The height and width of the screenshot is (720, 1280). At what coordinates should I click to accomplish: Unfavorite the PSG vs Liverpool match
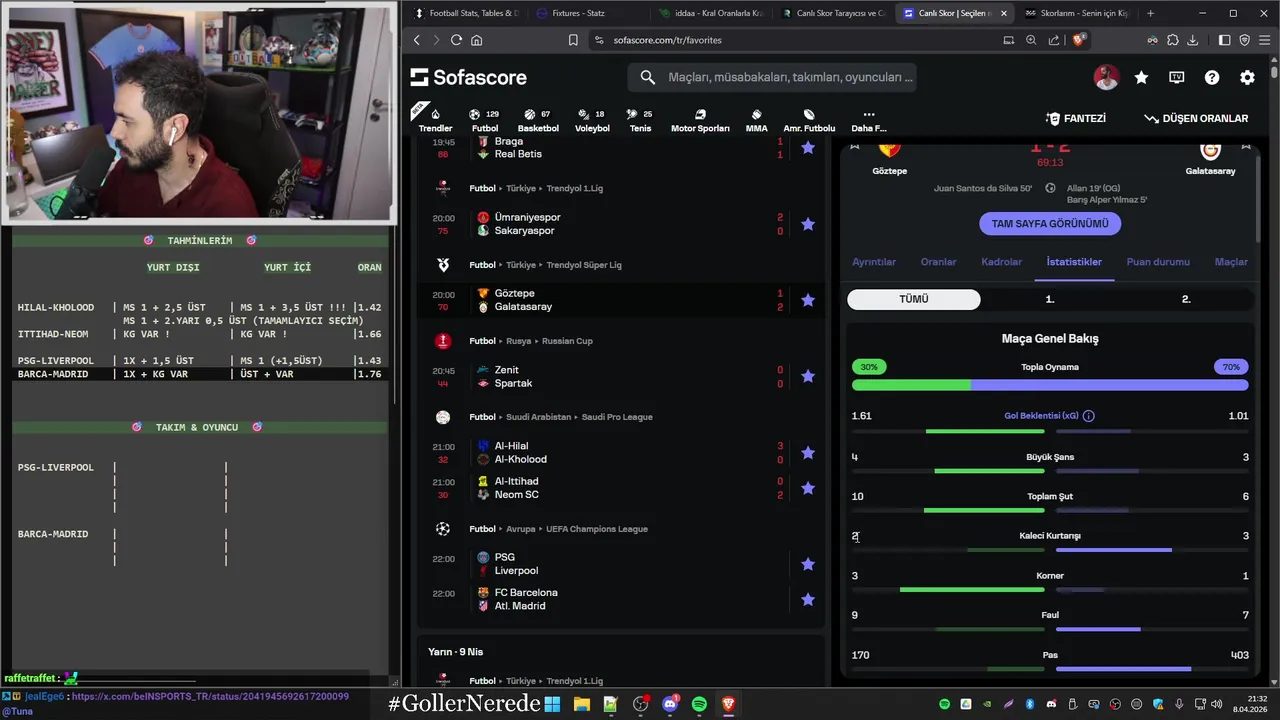pos(808,564)
